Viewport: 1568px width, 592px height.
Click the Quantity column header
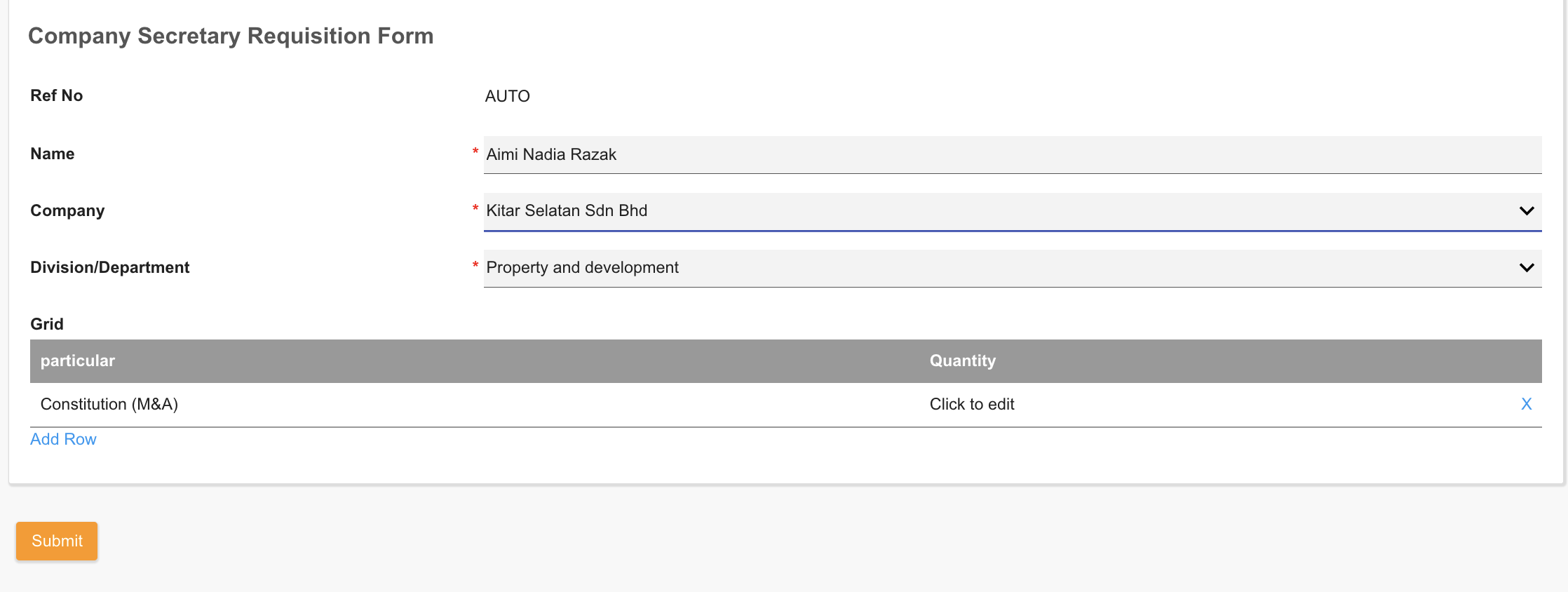[x=962, y=361]
